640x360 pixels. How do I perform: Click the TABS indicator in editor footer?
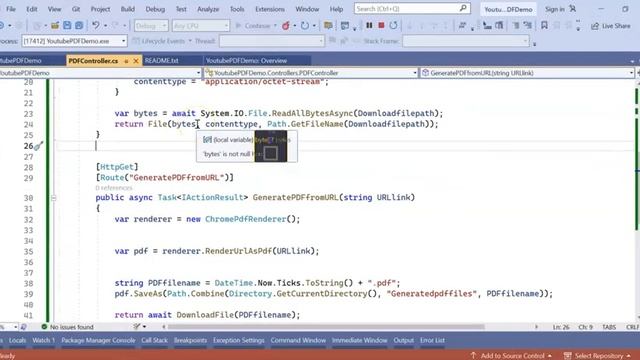609,327
